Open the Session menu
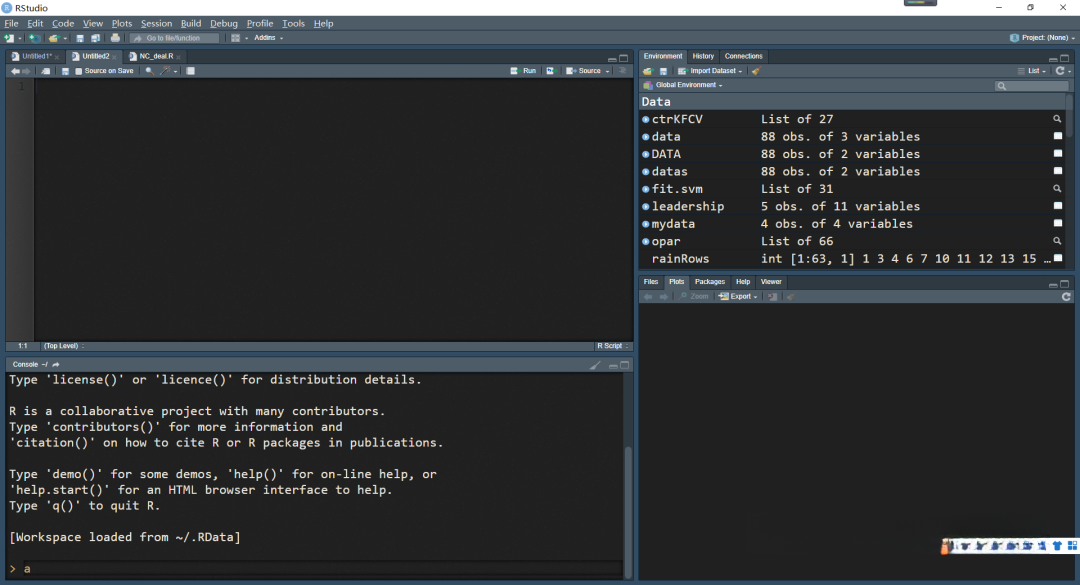Image resolution: width=1080 pixels, height=585 pixels. pyautogui.click(x=156, y=23)
